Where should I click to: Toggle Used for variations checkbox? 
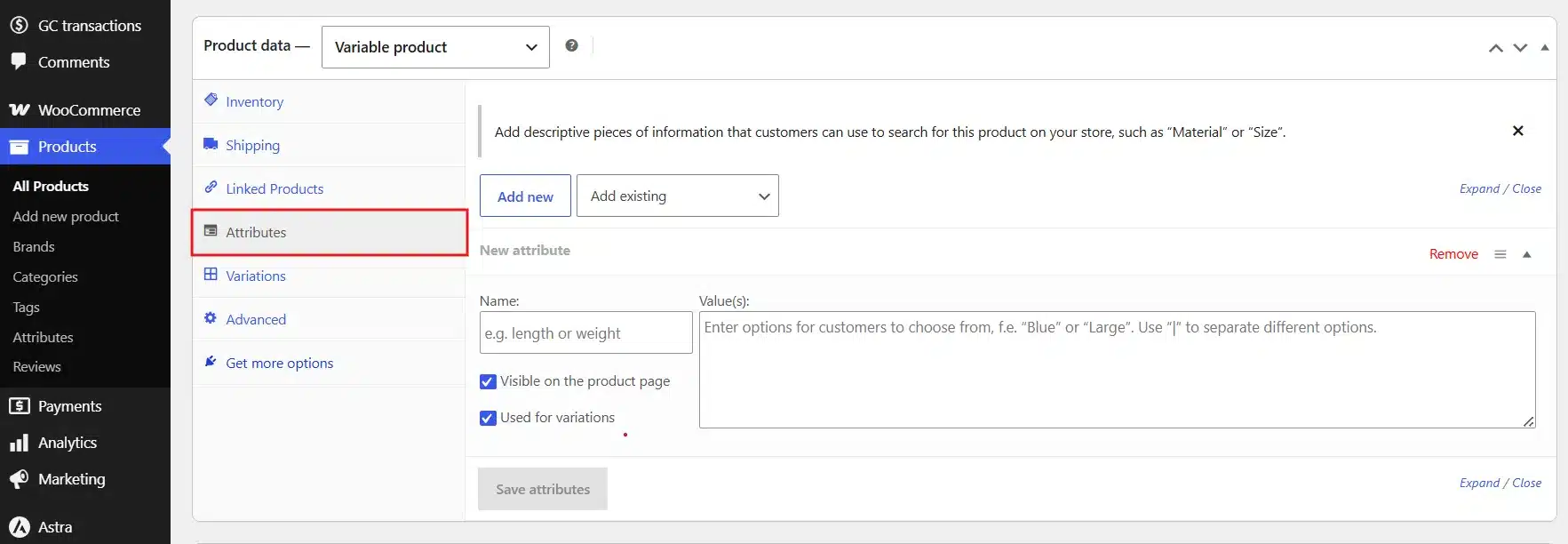click(x=488, y=418)
